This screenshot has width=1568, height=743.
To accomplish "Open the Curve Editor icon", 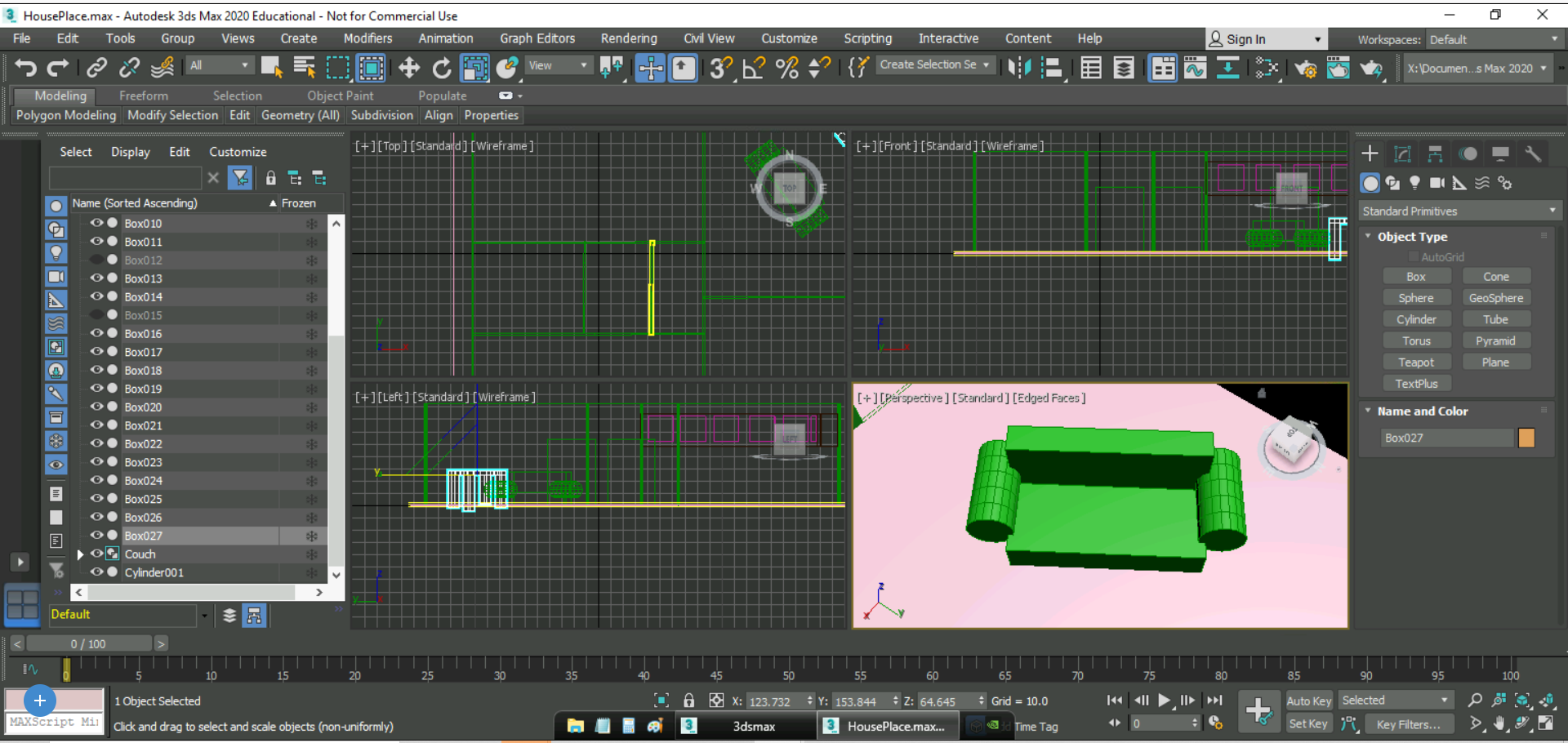I will tap(1195, 68).
